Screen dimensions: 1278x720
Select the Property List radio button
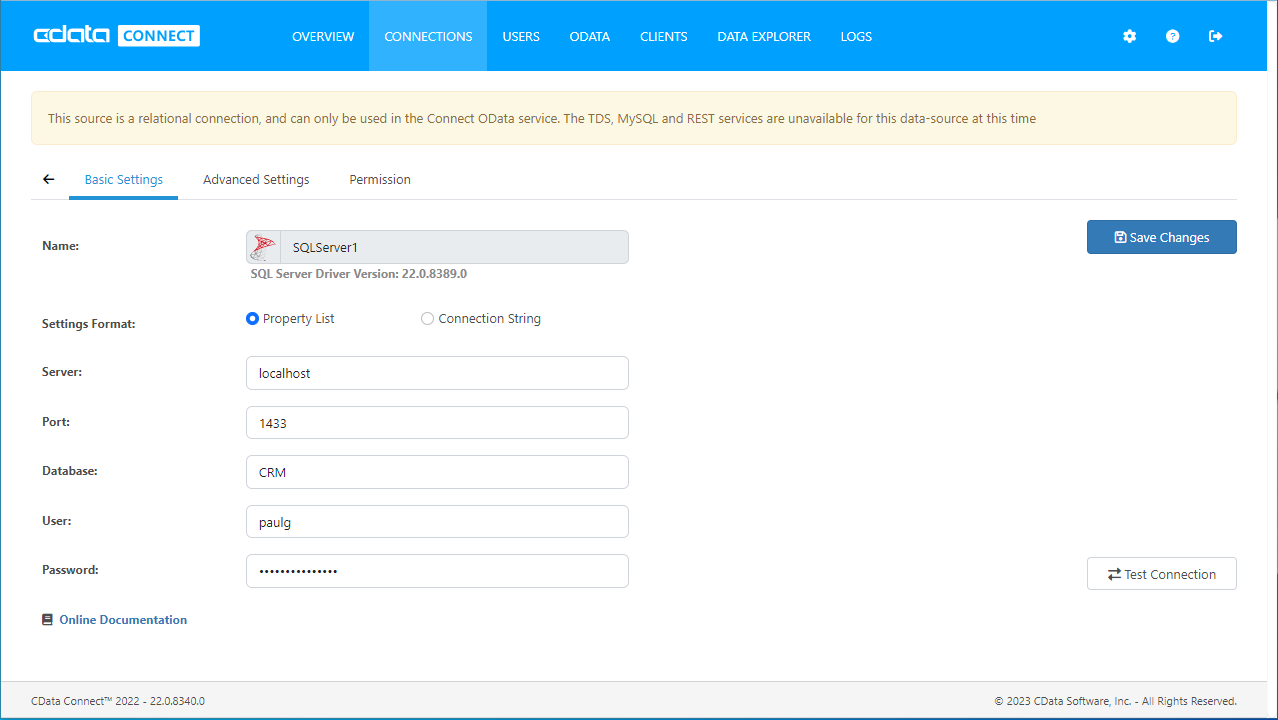coord(252,319)
